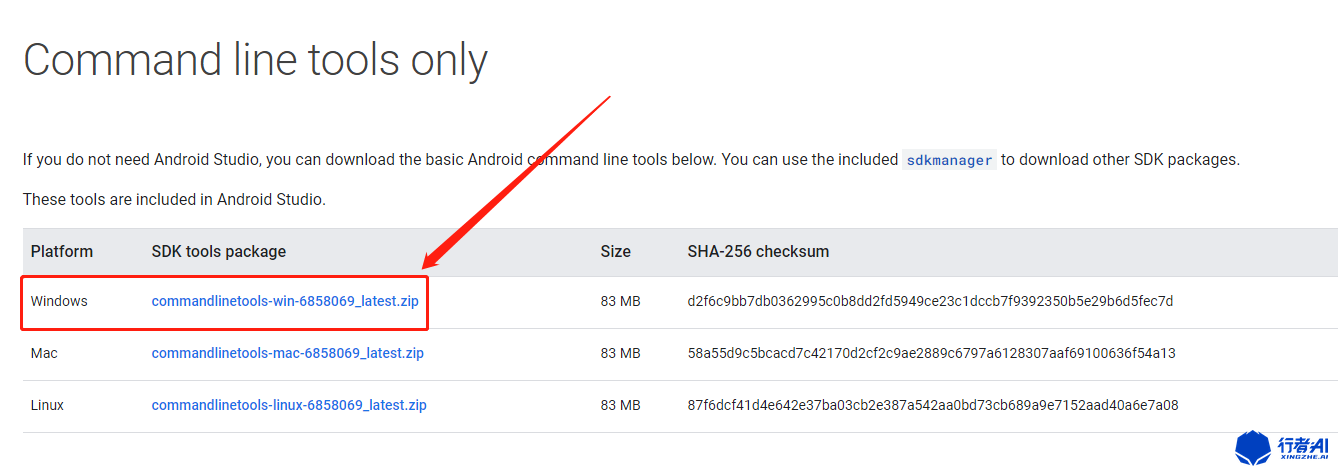Click the Windows platform cell
The height and width of the screenshot is (466, 1338).
click(x=59, y=301)
